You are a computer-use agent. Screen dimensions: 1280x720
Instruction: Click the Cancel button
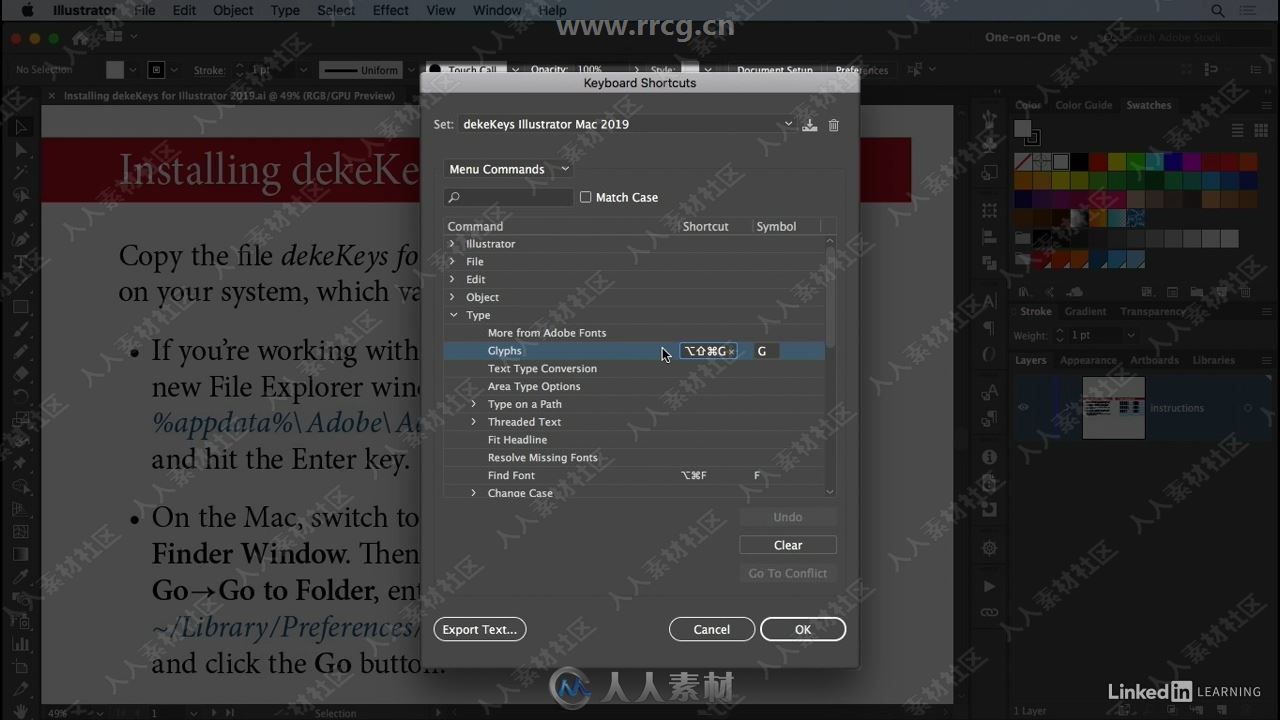[x=712, y=630]
